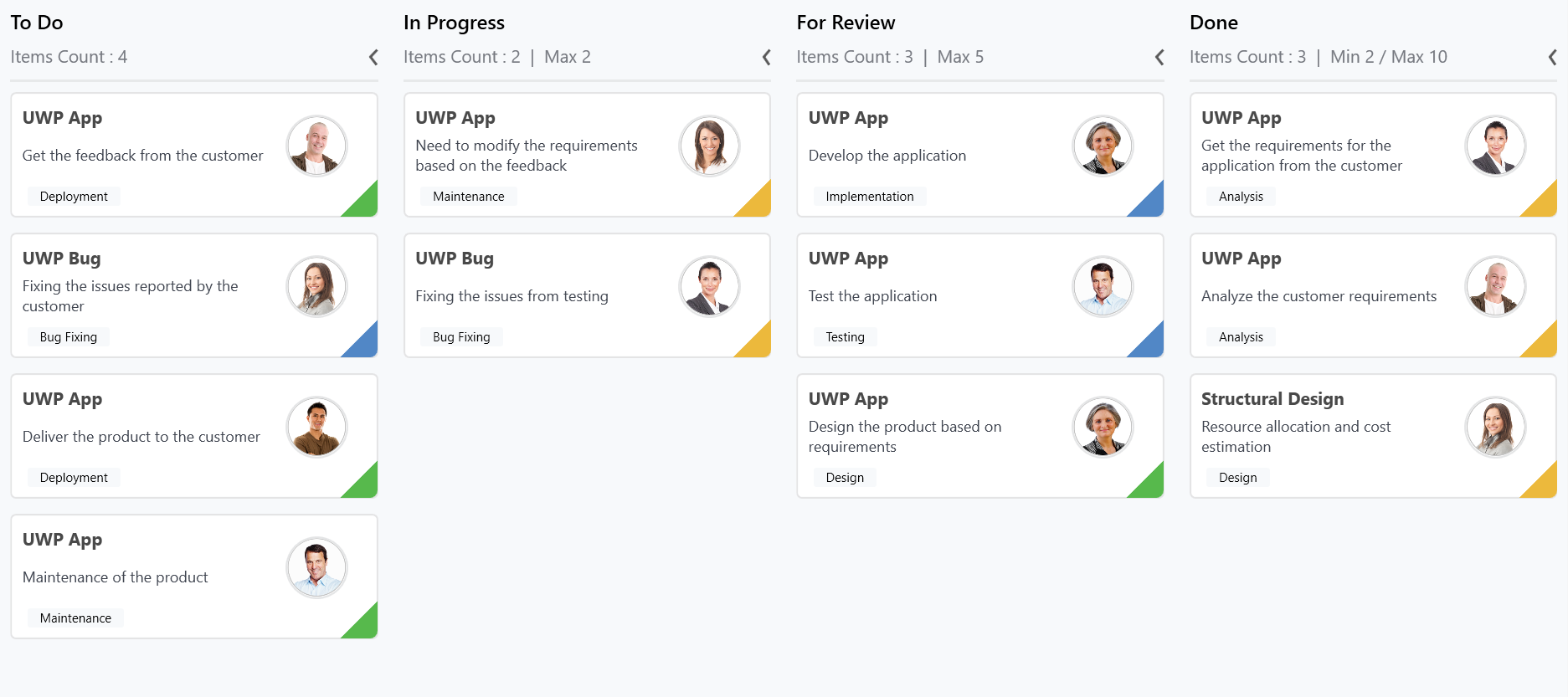The image size is (1568, 697).
Task: Click yellow corner marker on 'issues from testing' card
Action: [758, 345]
